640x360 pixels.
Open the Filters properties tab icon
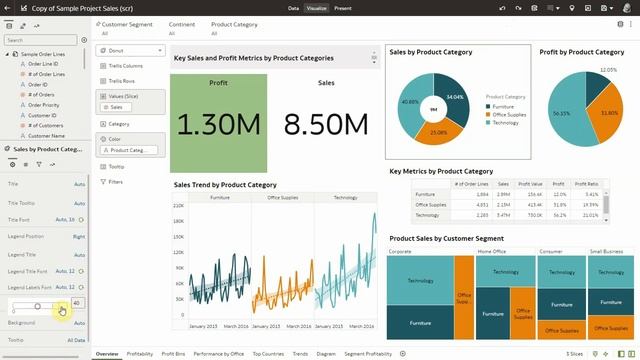click(x=39, y=164)
